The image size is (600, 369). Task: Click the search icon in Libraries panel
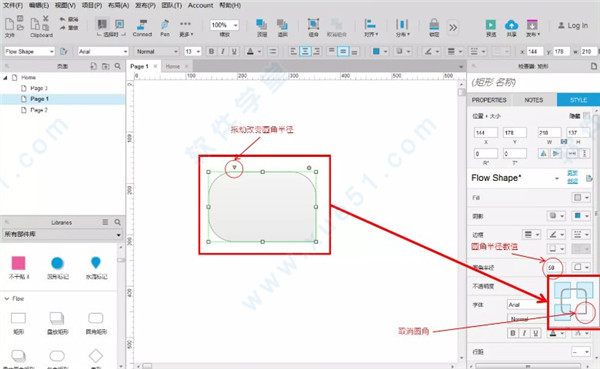point(117,222)
